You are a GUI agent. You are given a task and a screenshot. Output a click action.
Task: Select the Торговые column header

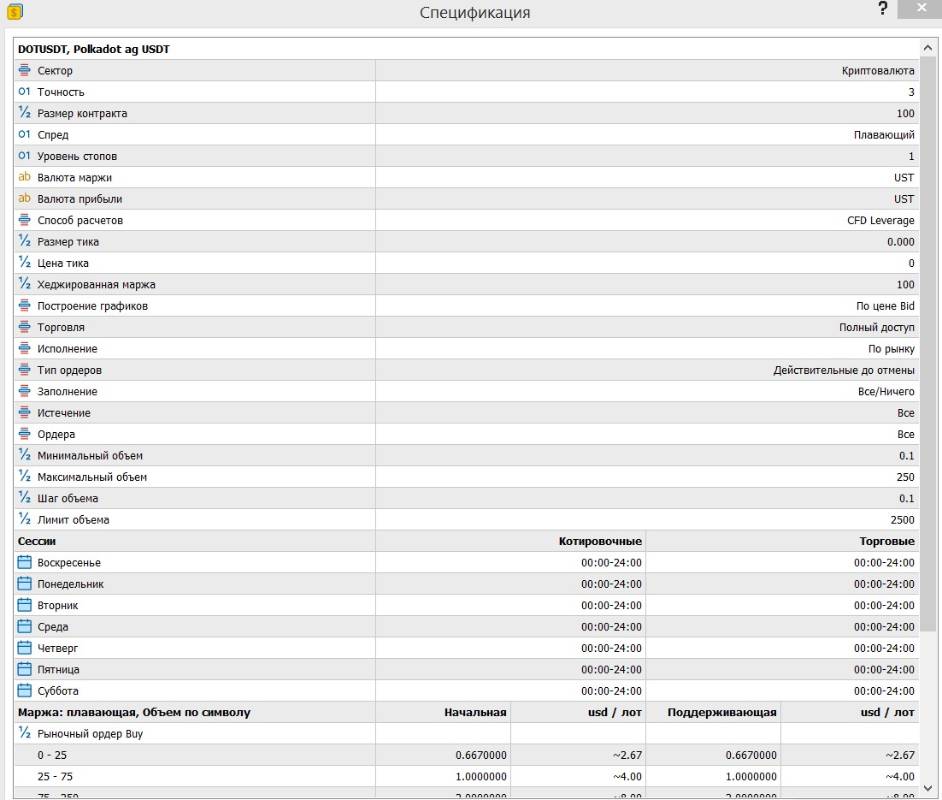886,541
